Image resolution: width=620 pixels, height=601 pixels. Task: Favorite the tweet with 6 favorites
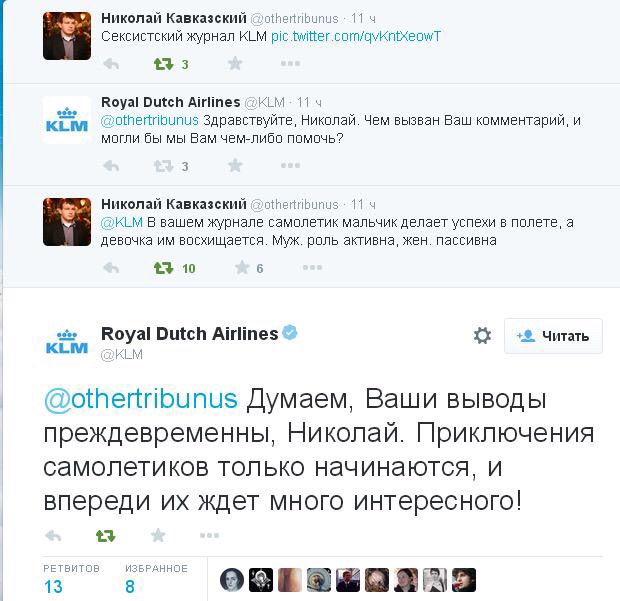pyautogui.click(x=242, y=268)
